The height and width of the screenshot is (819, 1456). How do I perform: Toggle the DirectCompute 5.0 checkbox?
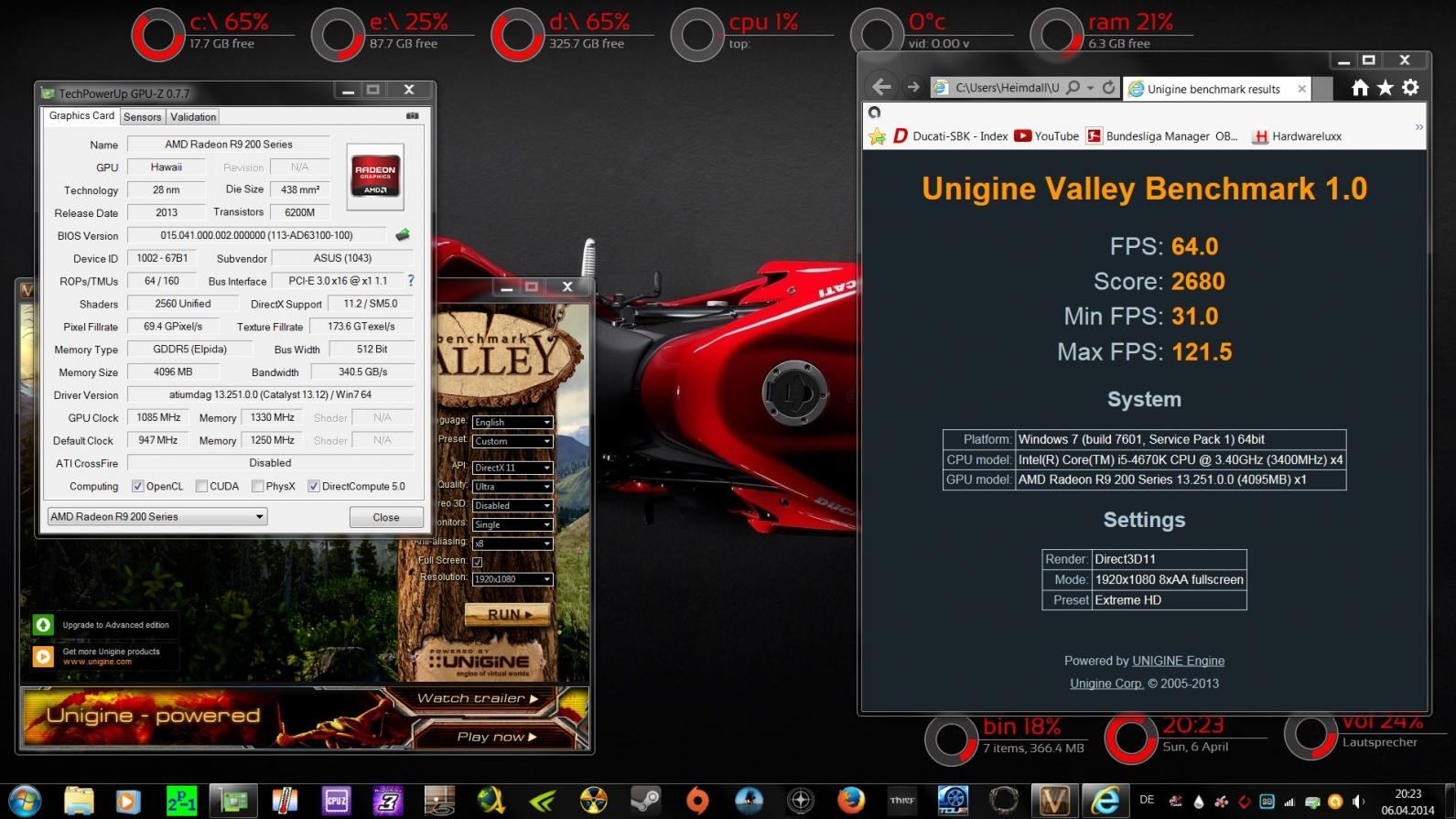[313, 486]
